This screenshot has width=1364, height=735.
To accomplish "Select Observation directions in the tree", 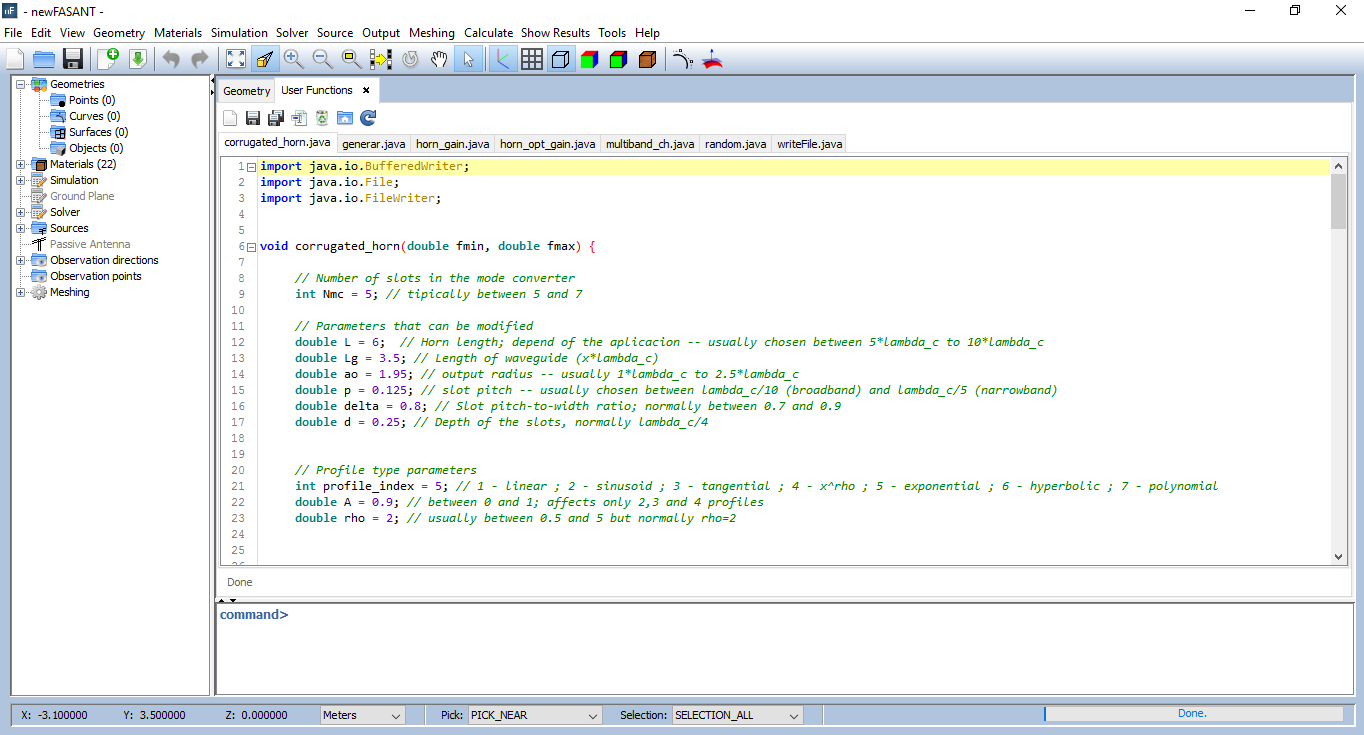I will pyautogui.click(x=104, y=260).
